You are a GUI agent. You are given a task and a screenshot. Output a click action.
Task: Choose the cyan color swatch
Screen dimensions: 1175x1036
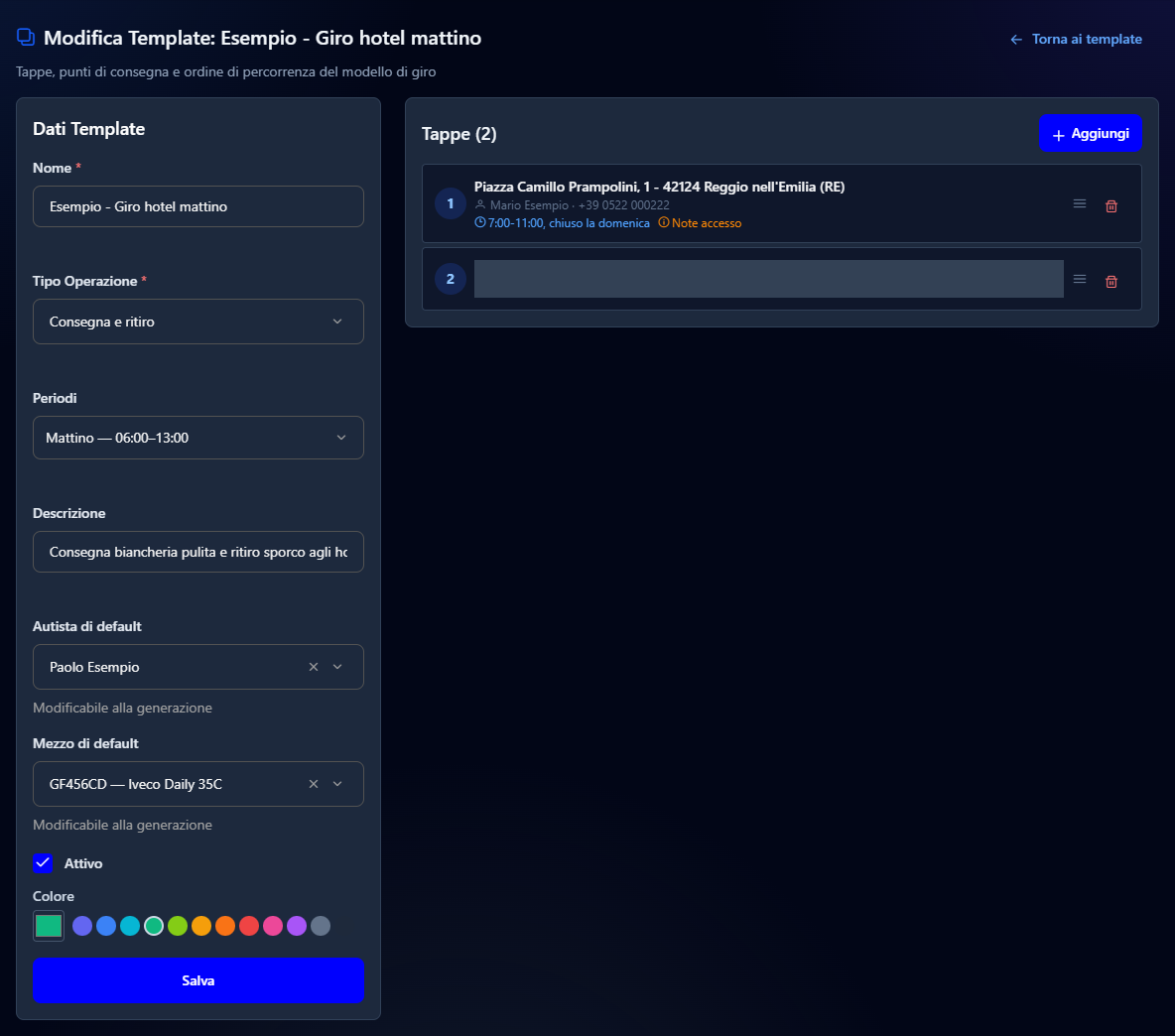click(x=130, y=926)
